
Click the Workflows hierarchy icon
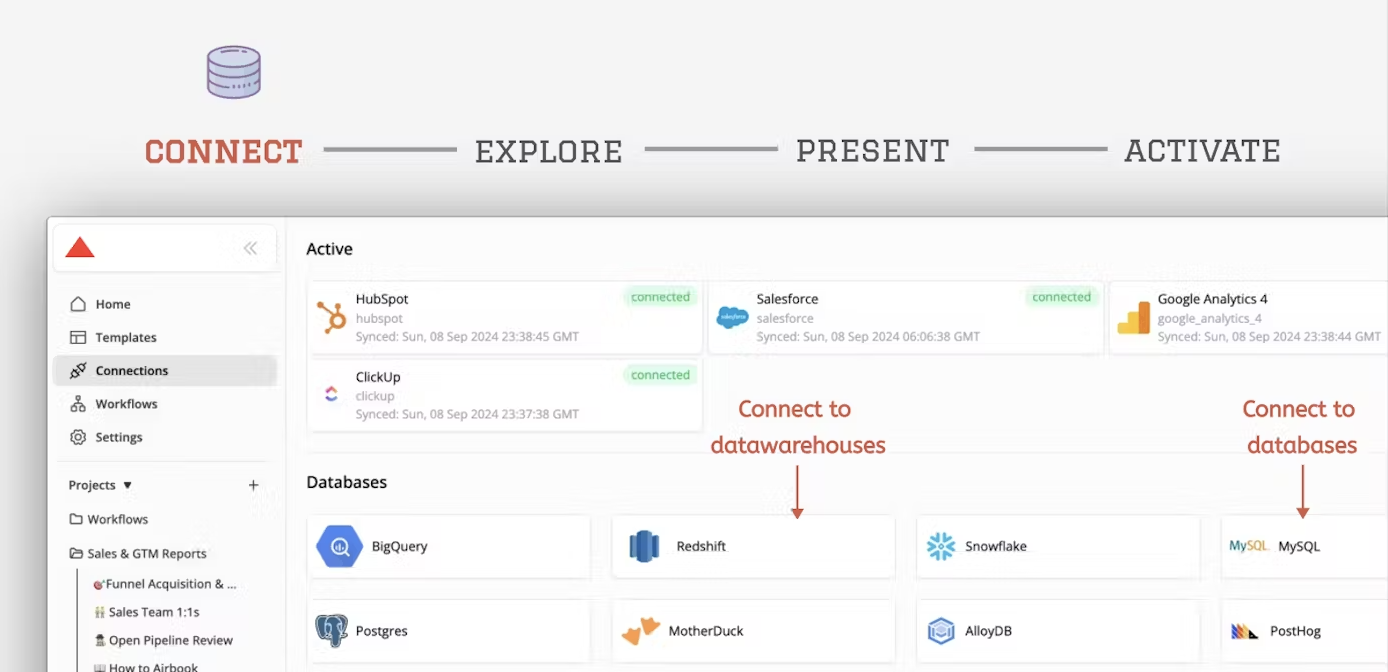(x=78, y=404)
